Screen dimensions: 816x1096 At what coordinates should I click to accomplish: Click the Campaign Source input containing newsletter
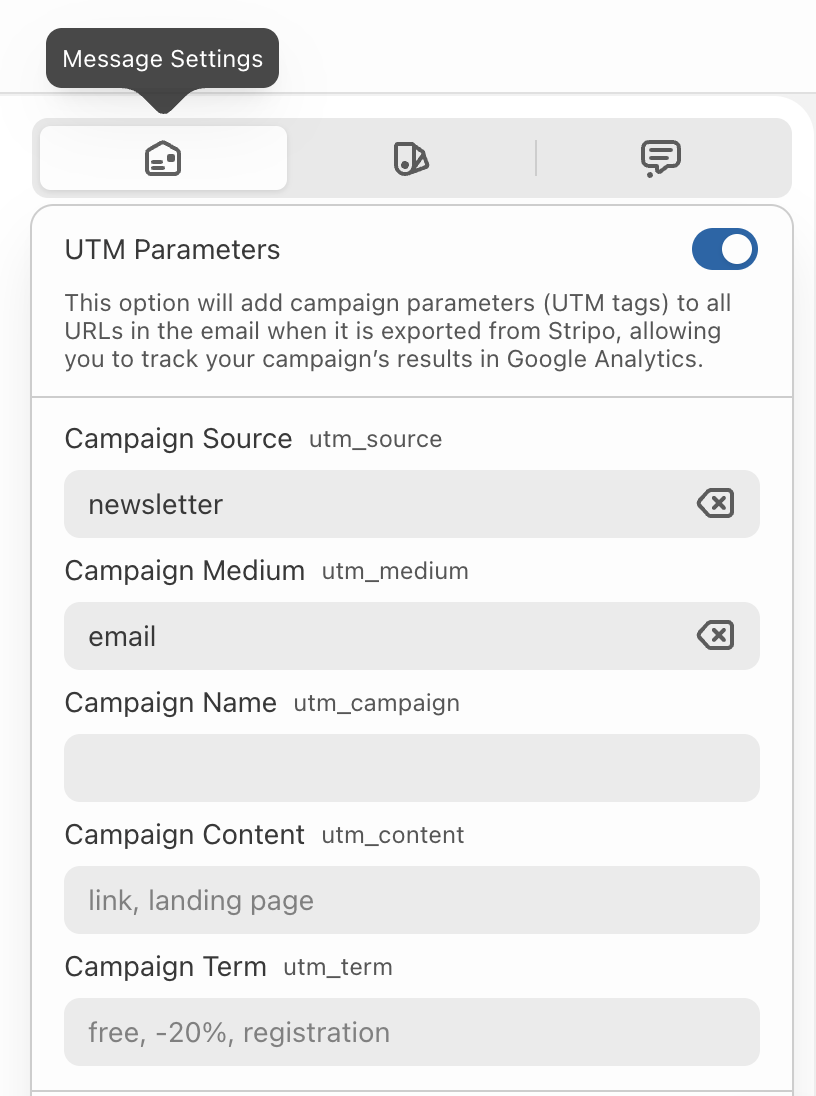coord(380,504)
